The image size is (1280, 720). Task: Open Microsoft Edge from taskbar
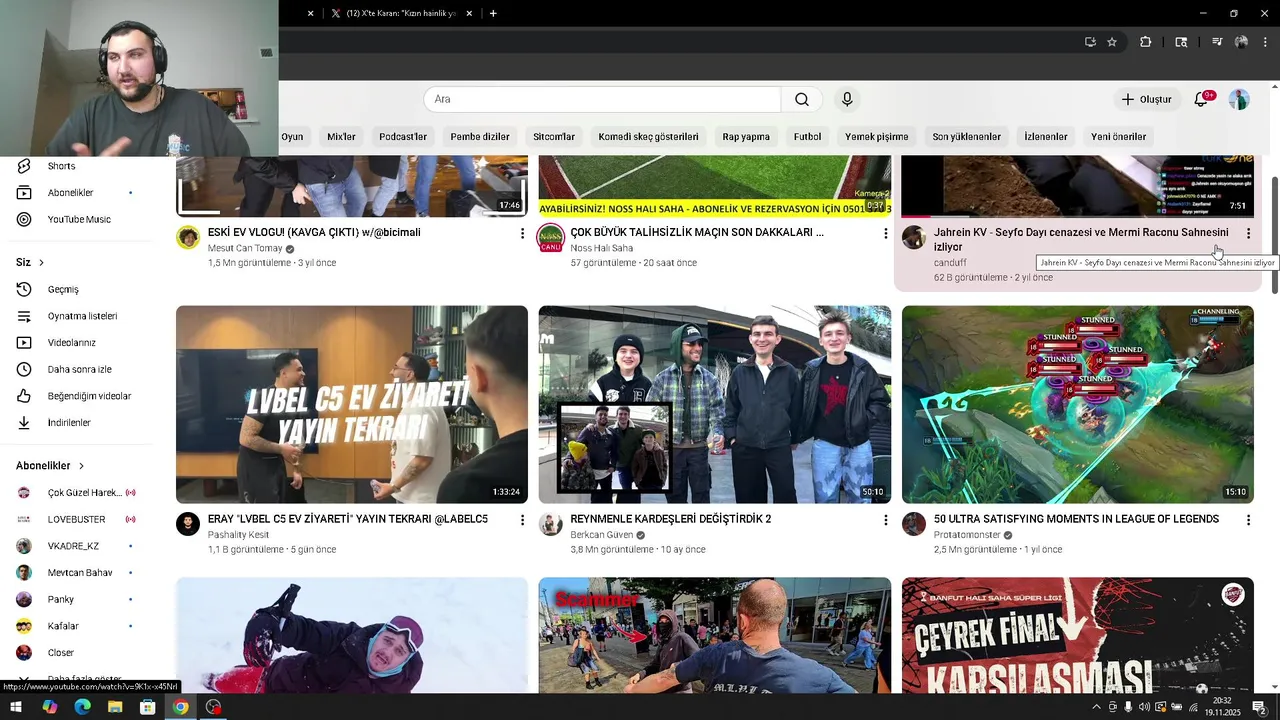point(82,707)
